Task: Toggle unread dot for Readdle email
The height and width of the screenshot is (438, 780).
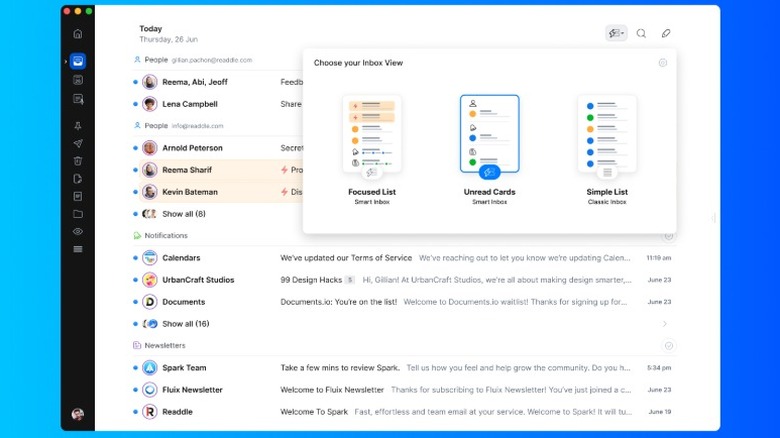Action: pyautogui.click(x=135, y=412)
